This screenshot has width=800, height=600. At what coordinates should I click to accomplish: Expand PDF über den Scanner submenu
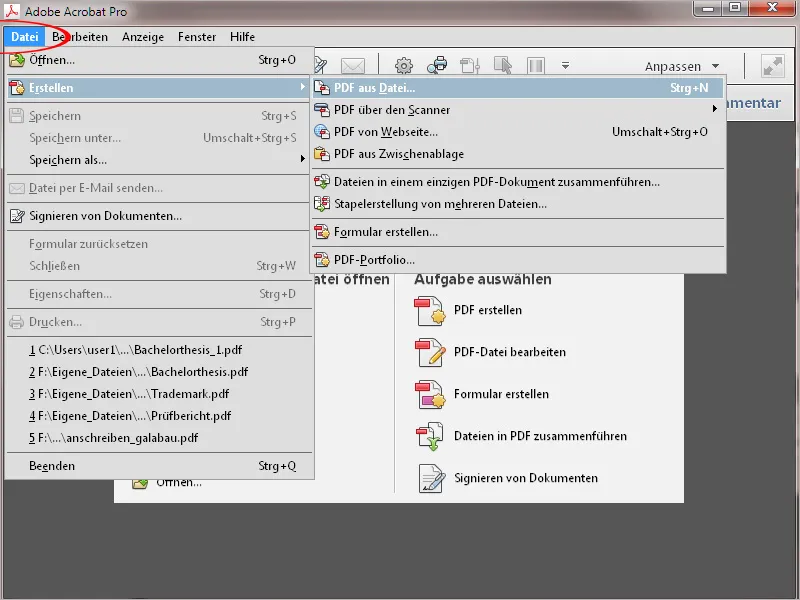pos(518,110)
